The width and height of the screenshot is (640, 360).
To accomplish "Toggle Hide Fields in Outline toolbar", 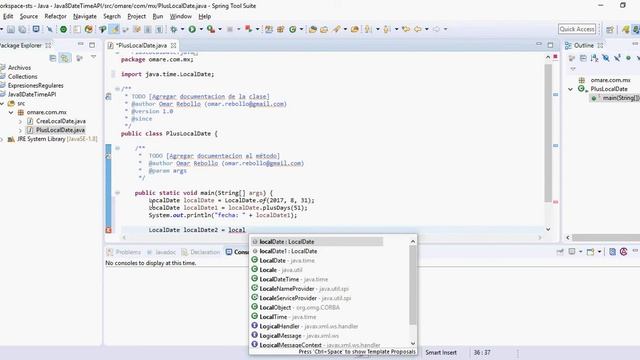I will pyautogui.click(x=606, y=58).
